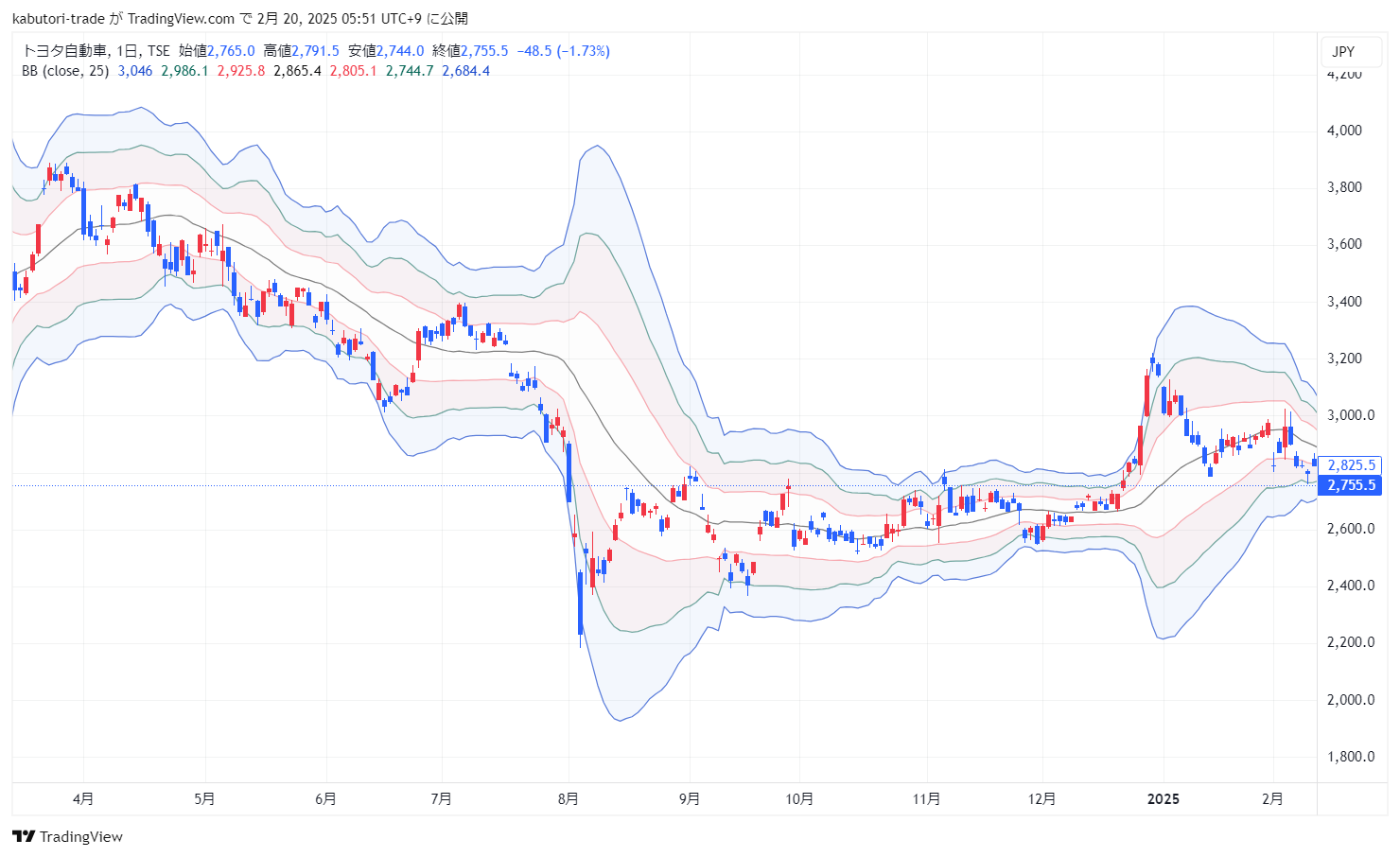Click the BB value 2,744.7
Image resolution: width=1400 pixels, height=857 pixels.
click(x=410, y=71)
